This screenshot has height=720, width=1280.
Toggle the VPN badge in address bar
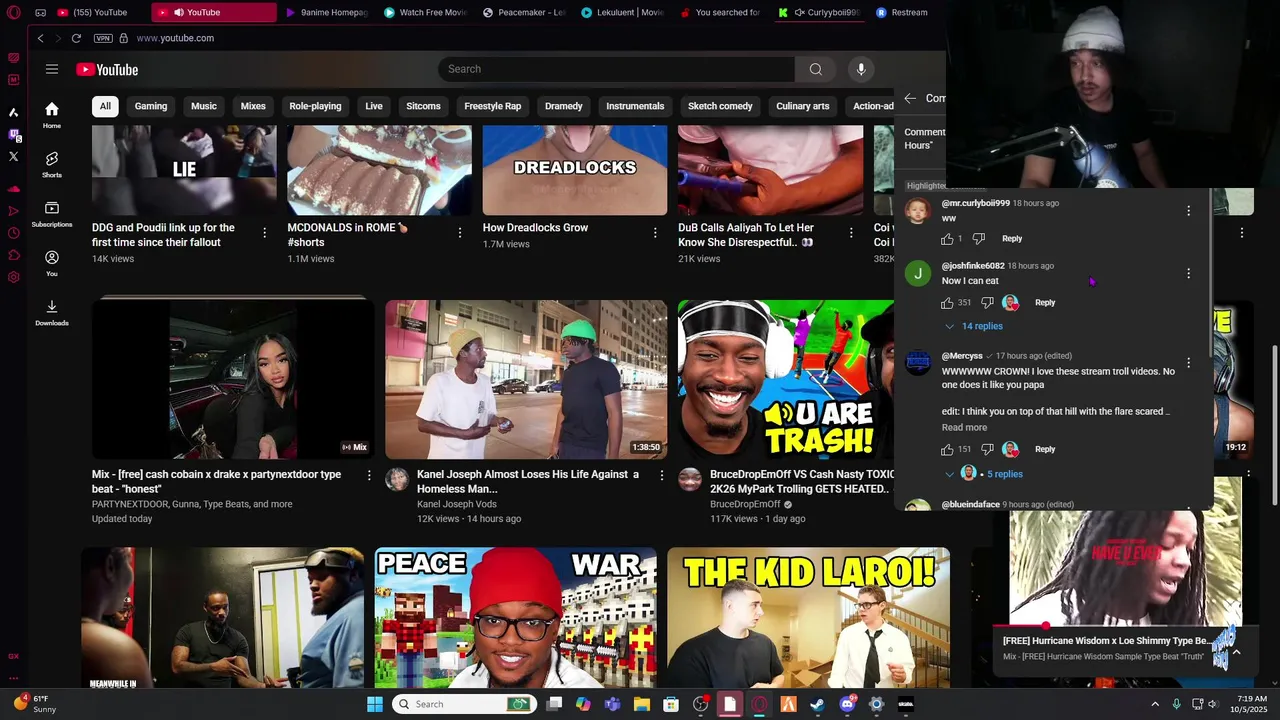[103, 38]
